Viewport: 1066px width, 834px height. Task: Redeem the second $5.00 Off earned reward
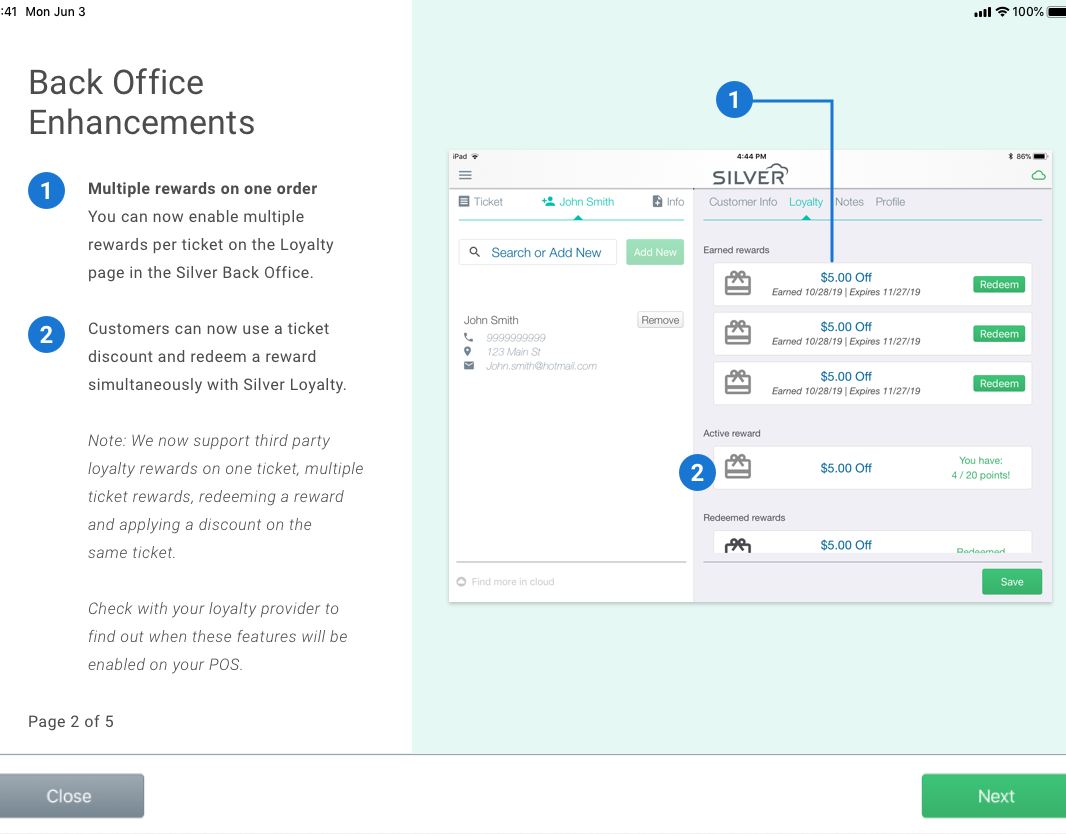click(x=999, y=334)
